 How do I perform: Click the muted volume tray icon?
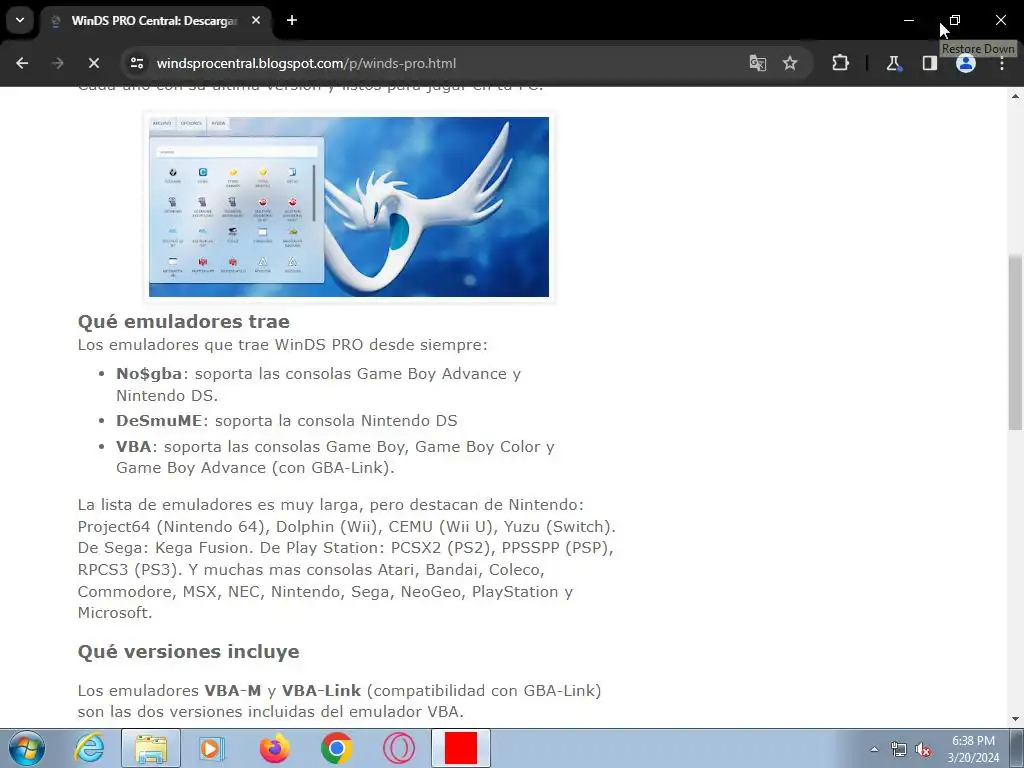pos(923,749)
